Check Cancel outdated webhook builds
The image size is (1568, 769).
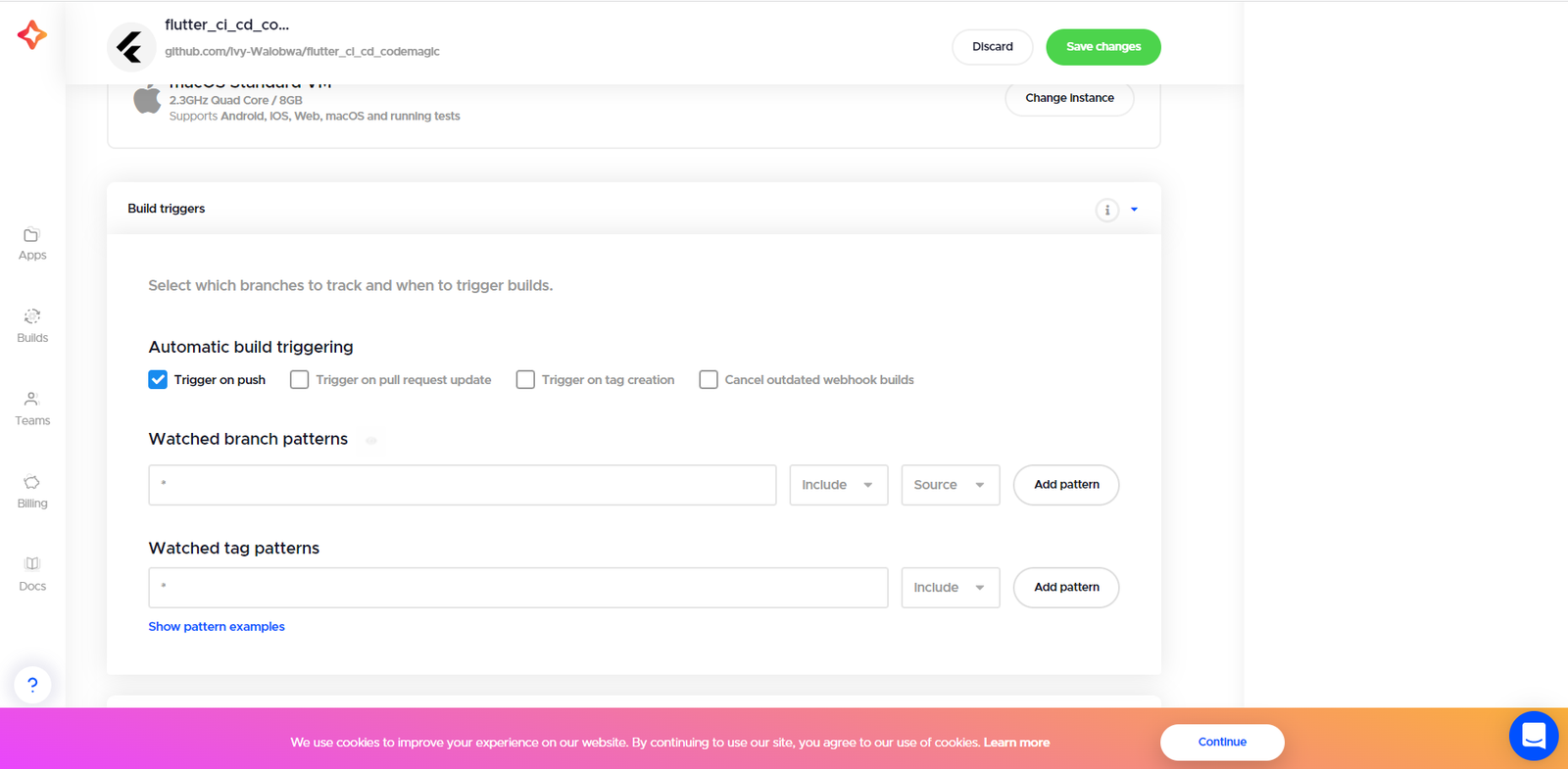[709, 380]
